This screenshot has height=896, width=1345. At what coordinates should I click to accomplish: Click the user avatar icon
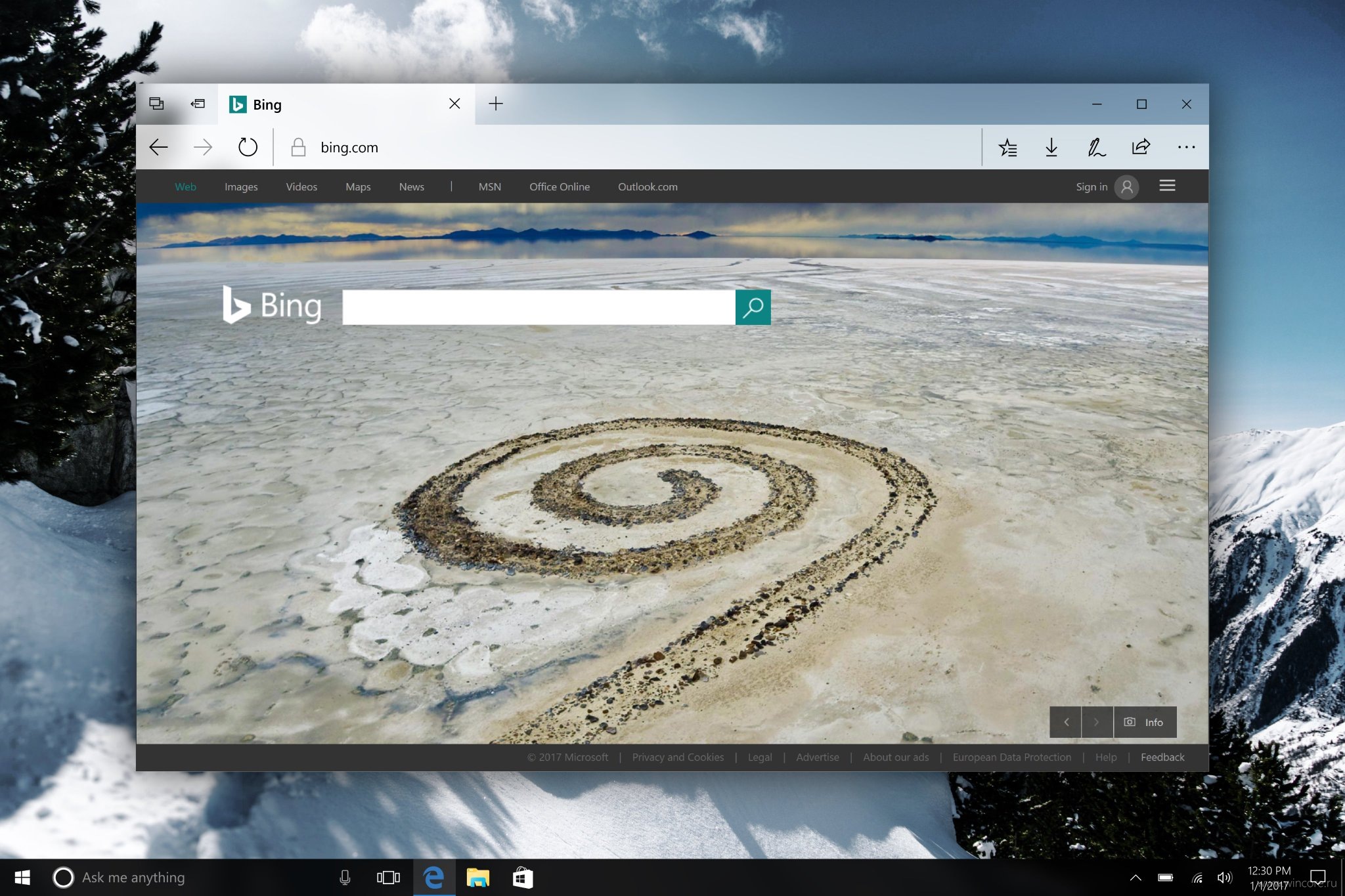[1127, 187]
